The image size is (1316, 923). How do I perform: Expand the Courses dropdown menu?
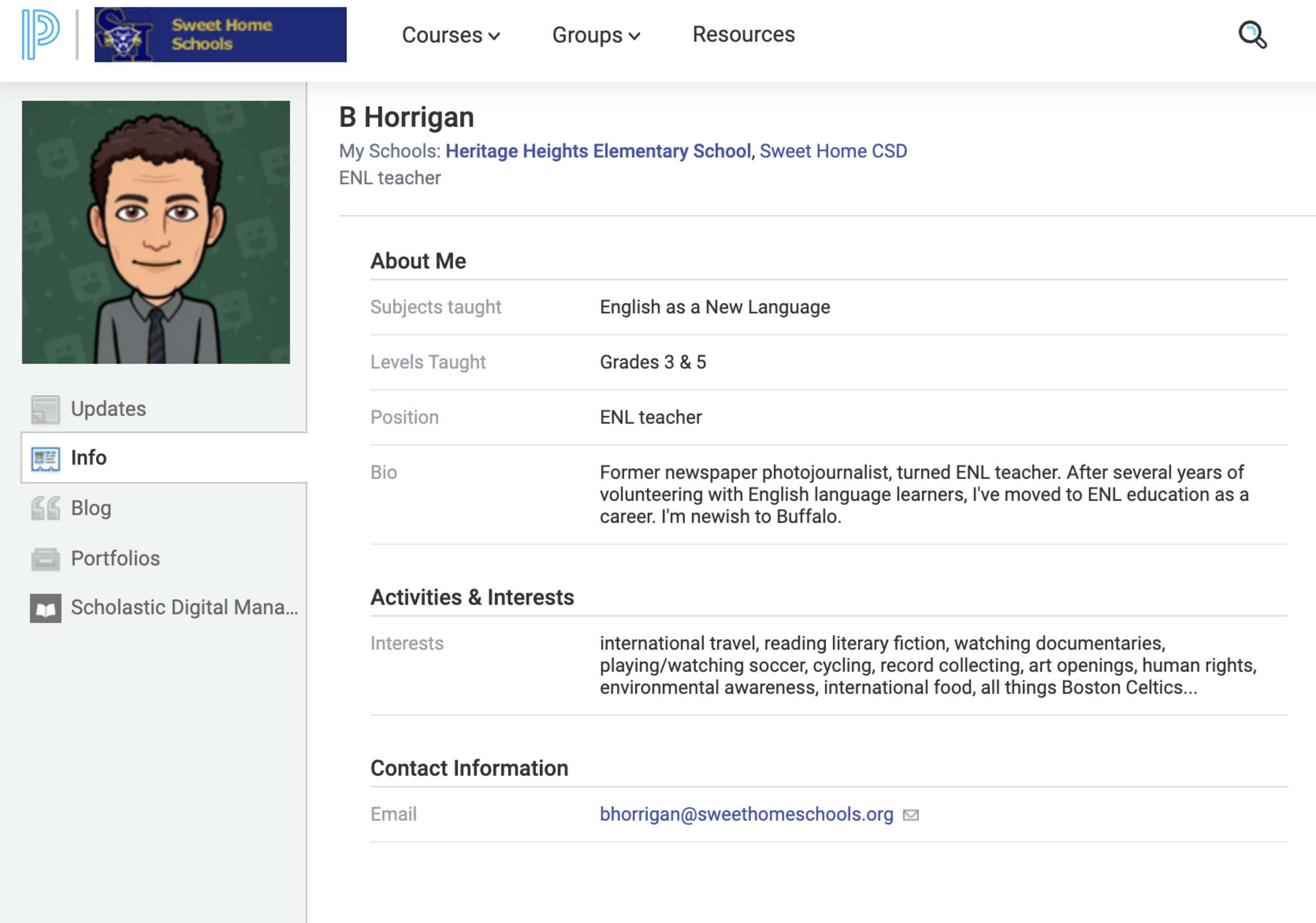(x=450, y=35)
